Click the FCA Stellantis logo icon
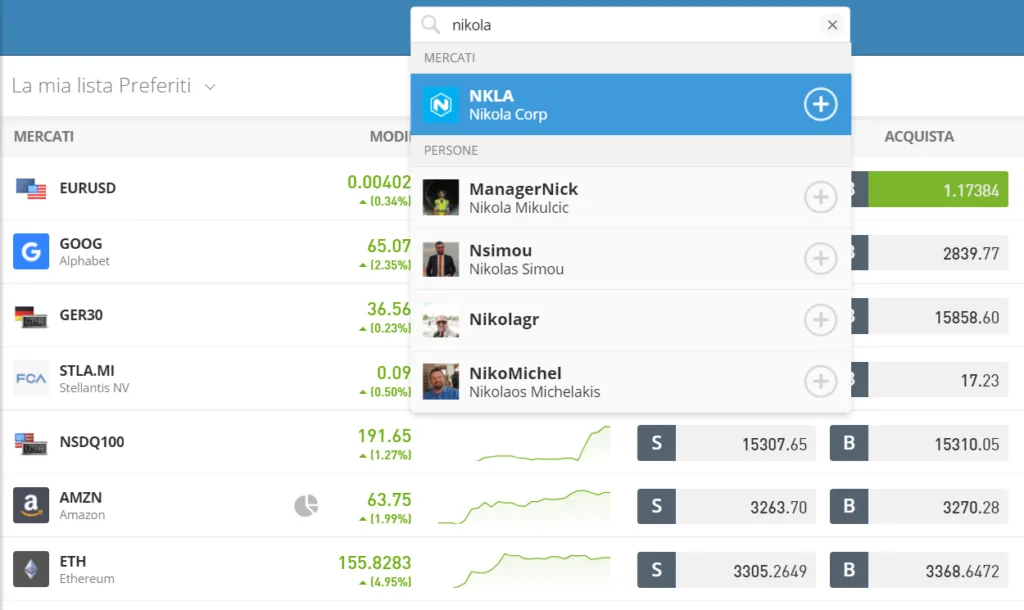Viewport: 1024px width, 610px height. [31, 378]
